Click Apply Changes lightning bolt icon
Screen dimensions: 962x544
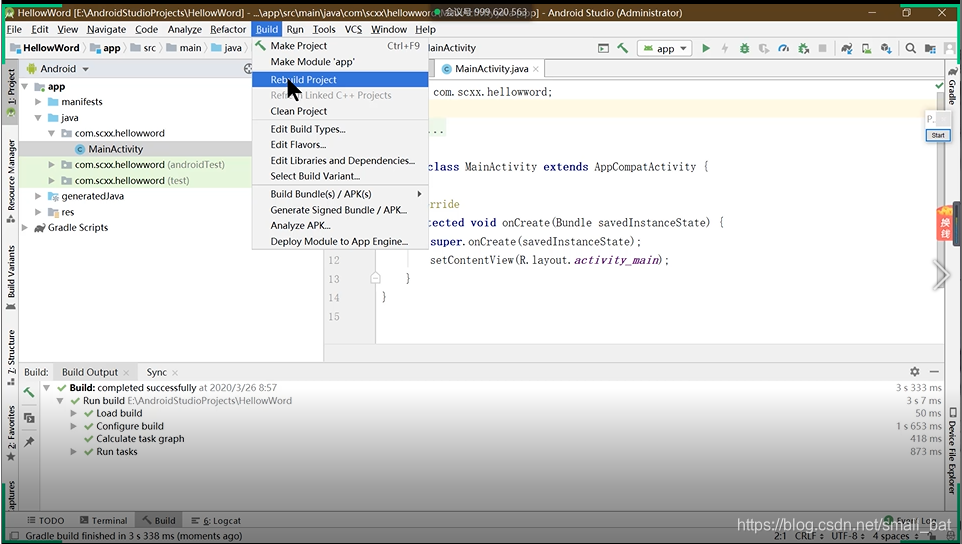pyautogui.click(x=725, y=48)
